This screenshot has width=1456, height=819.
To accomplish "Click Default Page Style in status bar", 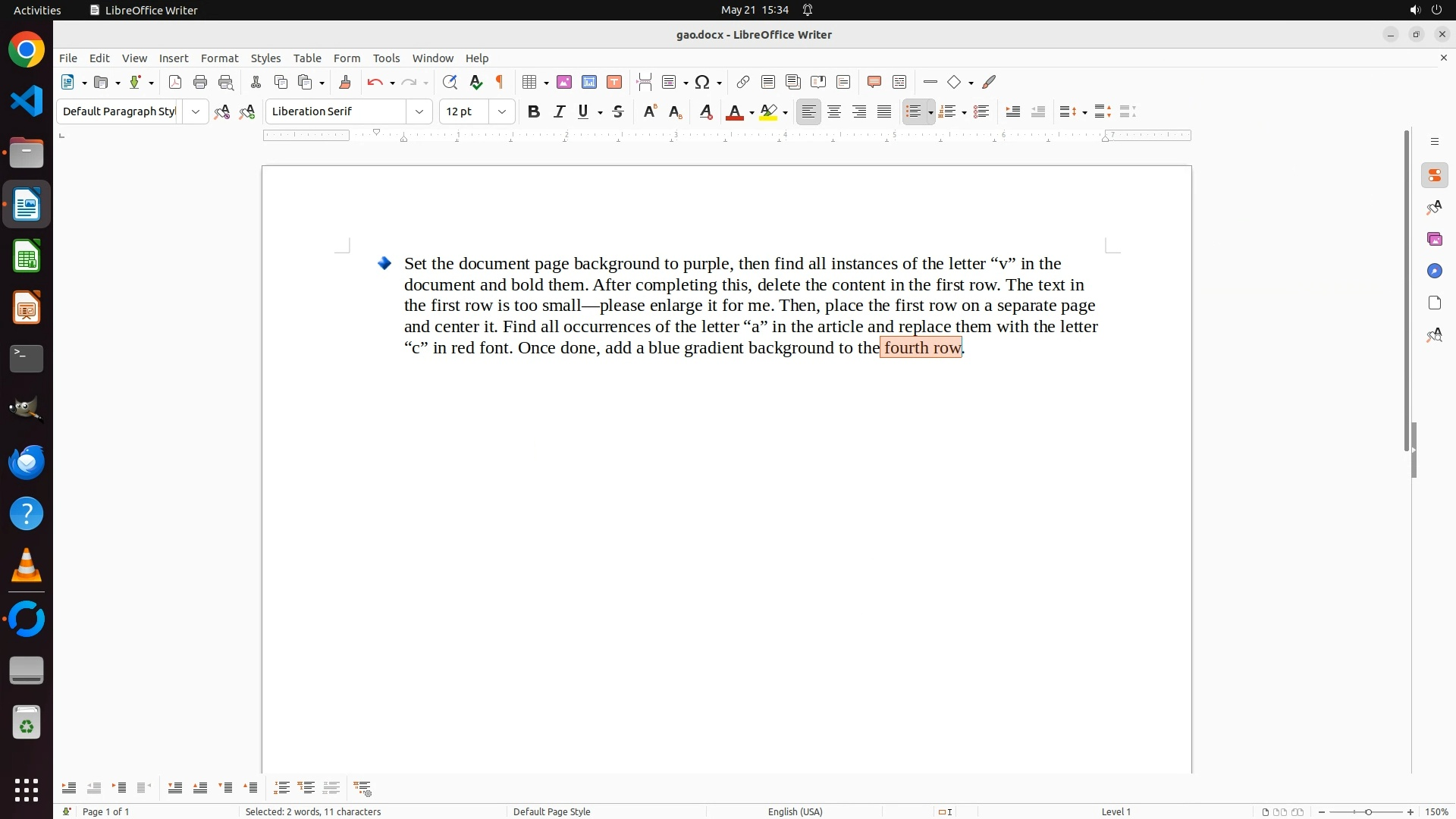I will [x=551, y=812].
